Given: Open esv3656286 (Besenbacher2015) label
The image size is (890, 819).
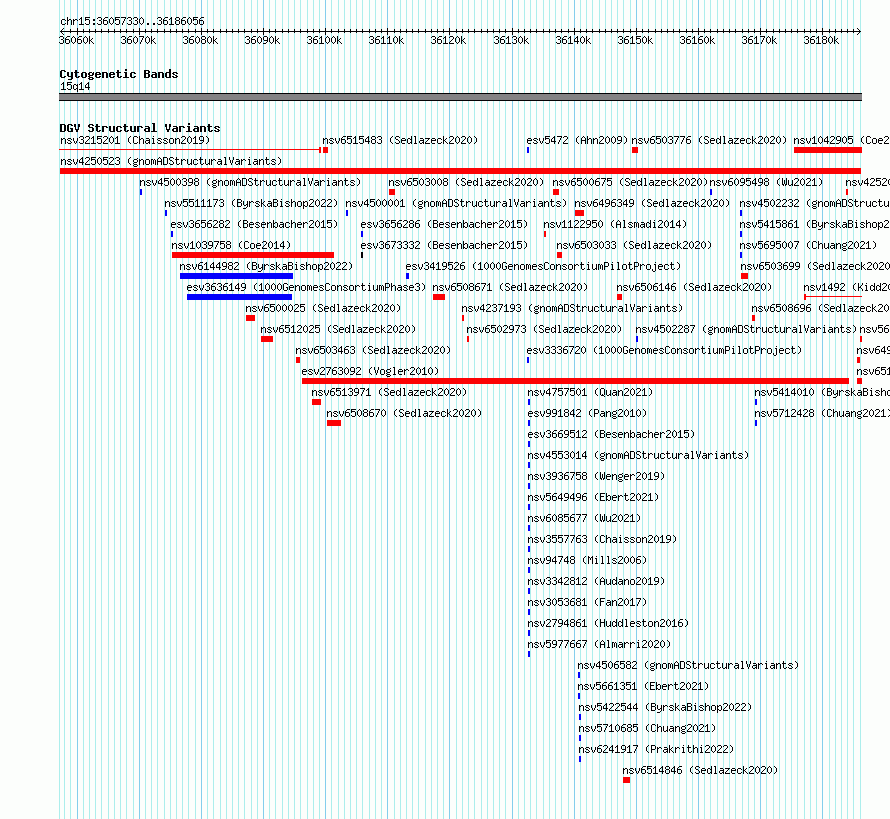Looking at the screenshot, I should click(444, 224).
